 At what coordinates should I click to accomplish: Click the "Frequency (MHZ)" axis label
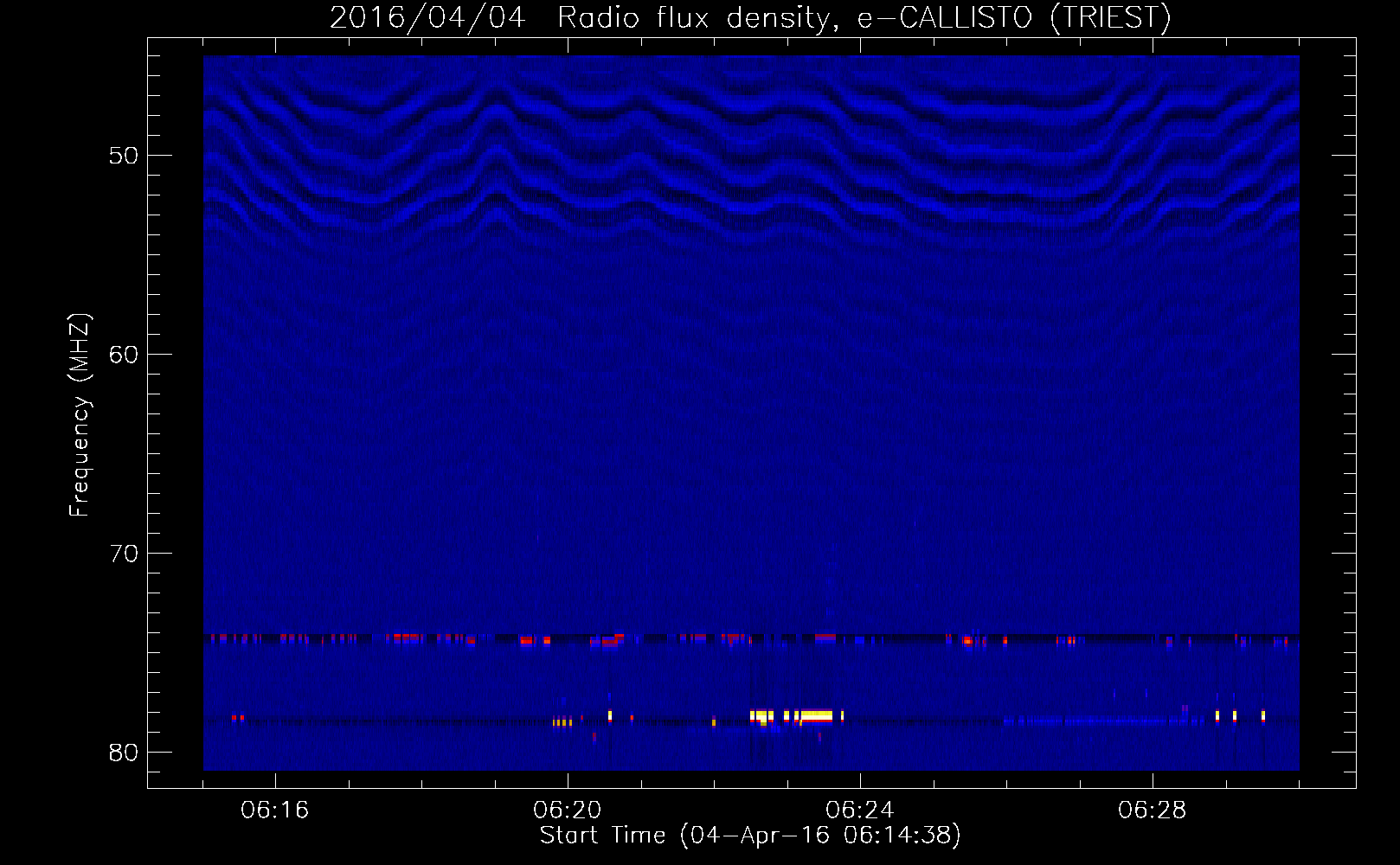[x=80, y=415]
